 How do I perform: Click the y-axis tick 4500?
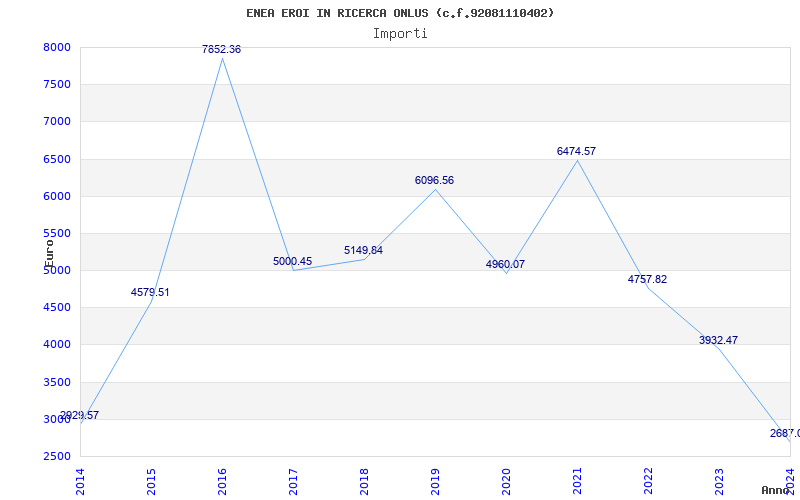coord(57,308)
